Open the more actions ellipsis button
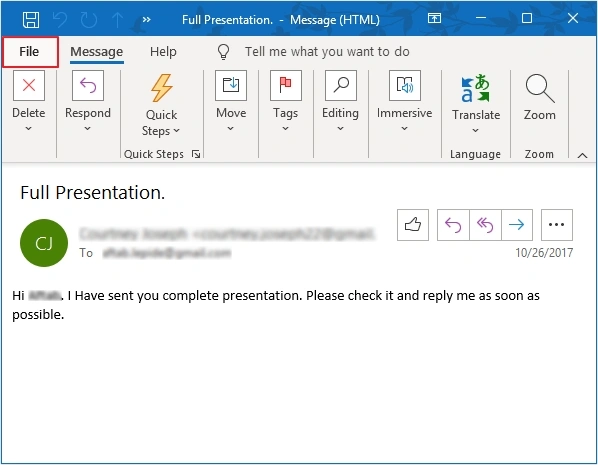This screenshot has width=598, height=465. pyautogui.click(x=556, y=225)
